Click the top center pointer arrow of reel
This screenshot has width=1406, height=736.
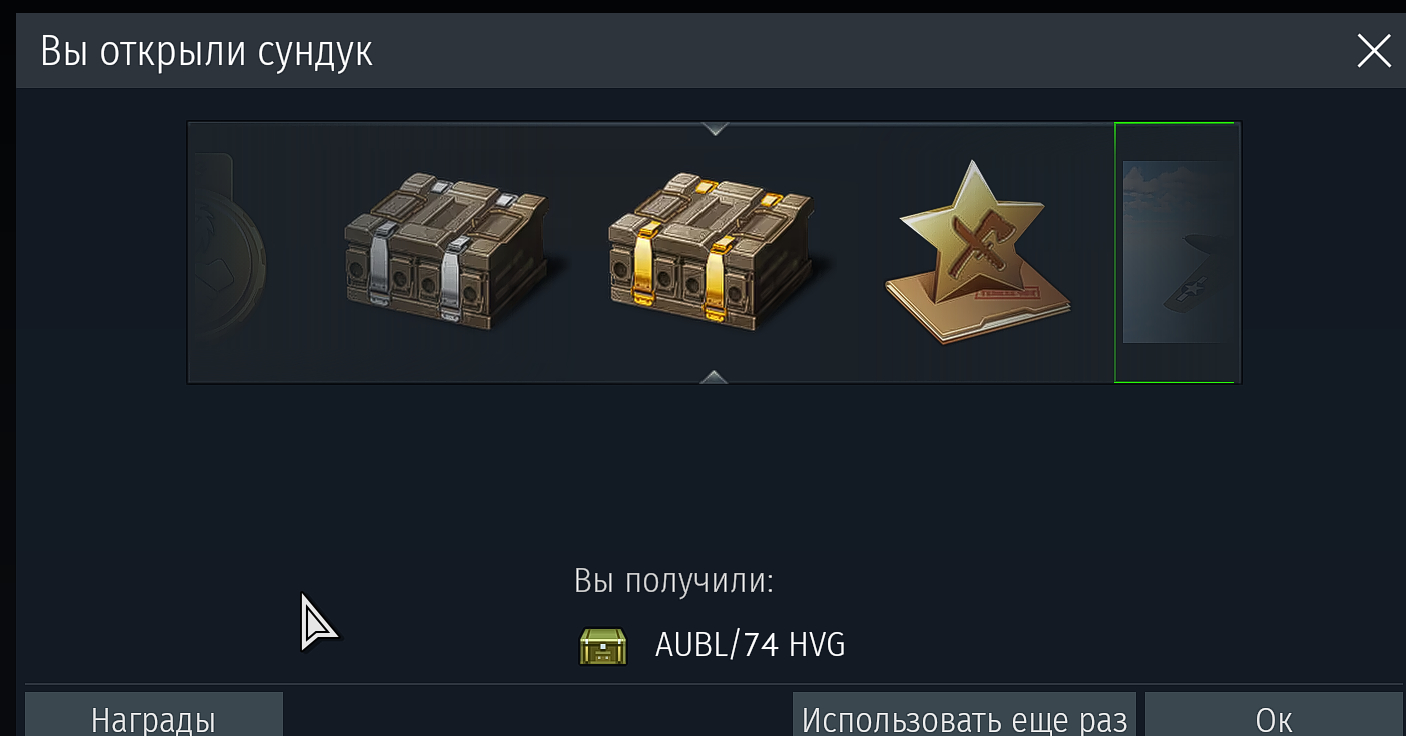(714, 129)
